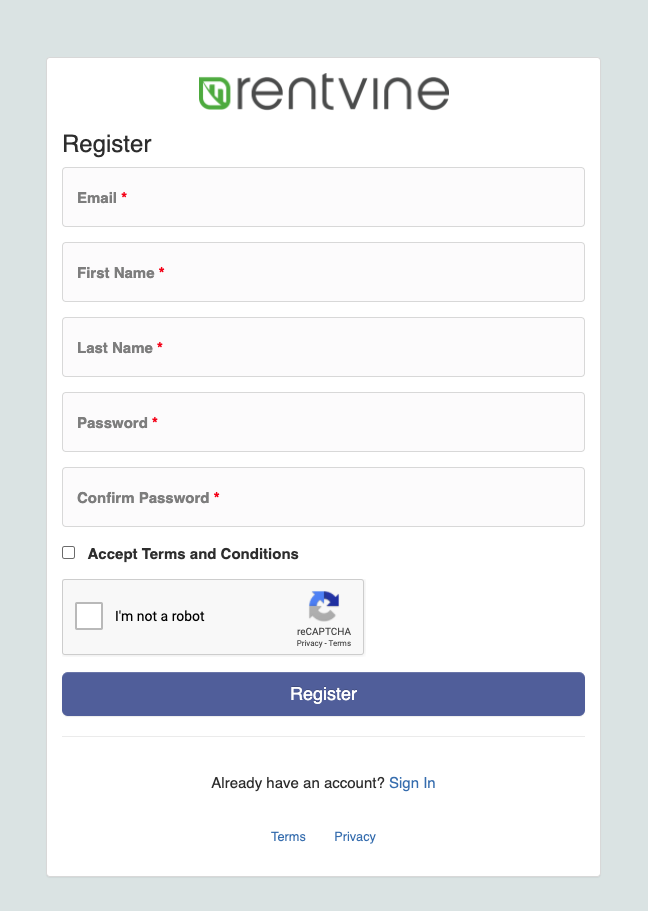The height and width of the screenshot is (911, 648).
Task: Focus the Email input field
Action: point(323,197)
